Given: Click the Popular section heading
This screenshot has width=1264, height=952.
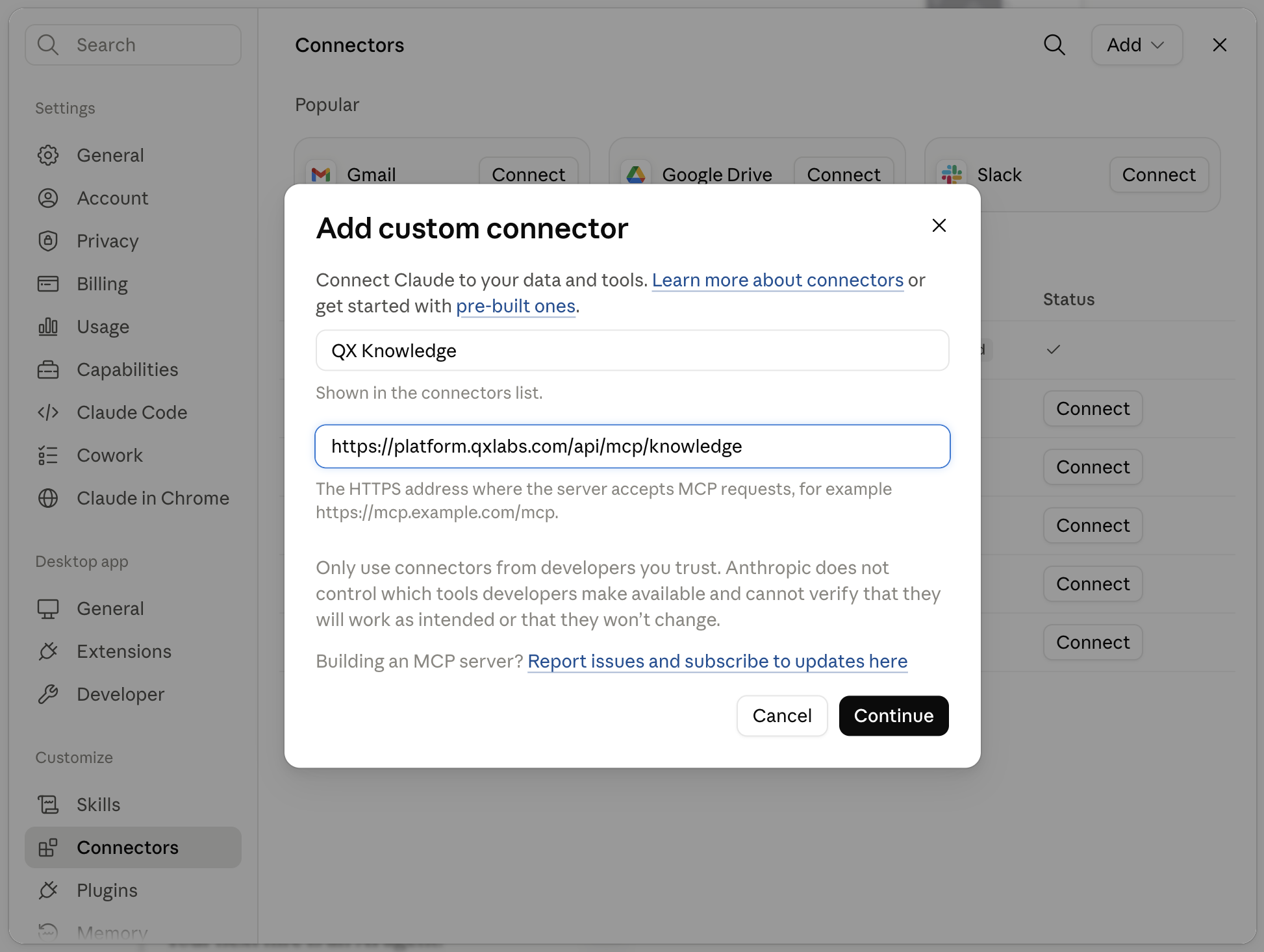Looking at the screenshot, I should tap(327, 105).
